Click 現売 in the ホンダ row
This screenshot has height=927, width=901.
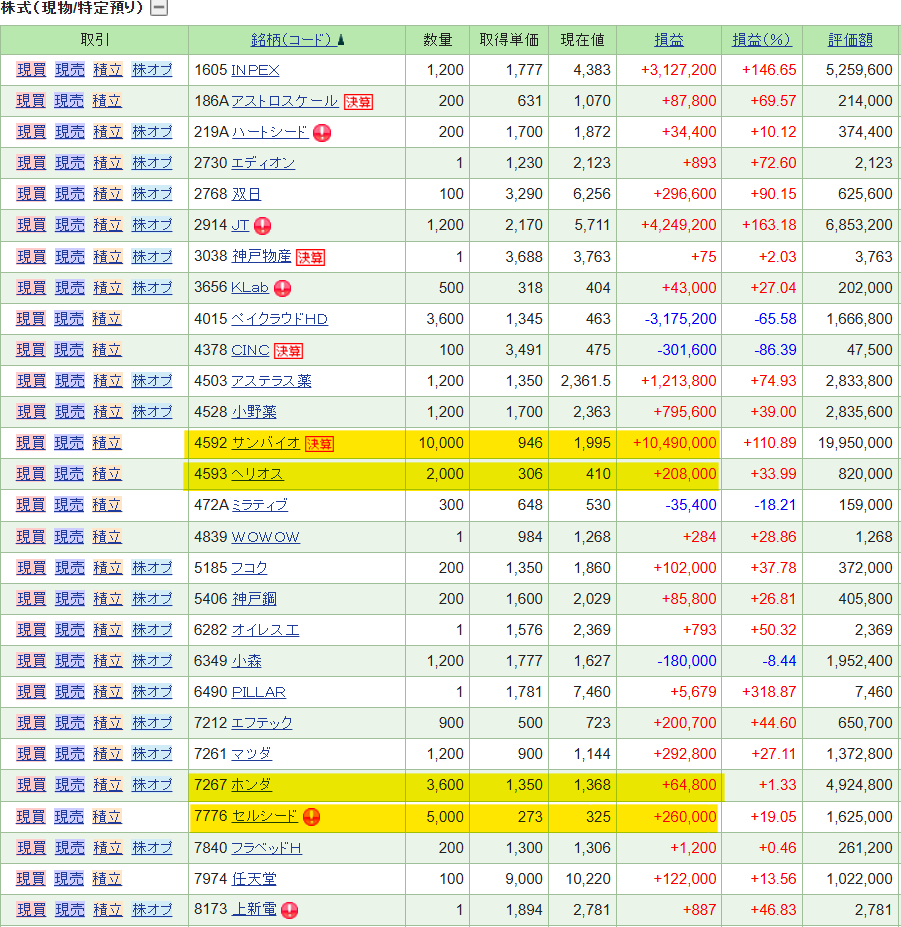(69, 785)
